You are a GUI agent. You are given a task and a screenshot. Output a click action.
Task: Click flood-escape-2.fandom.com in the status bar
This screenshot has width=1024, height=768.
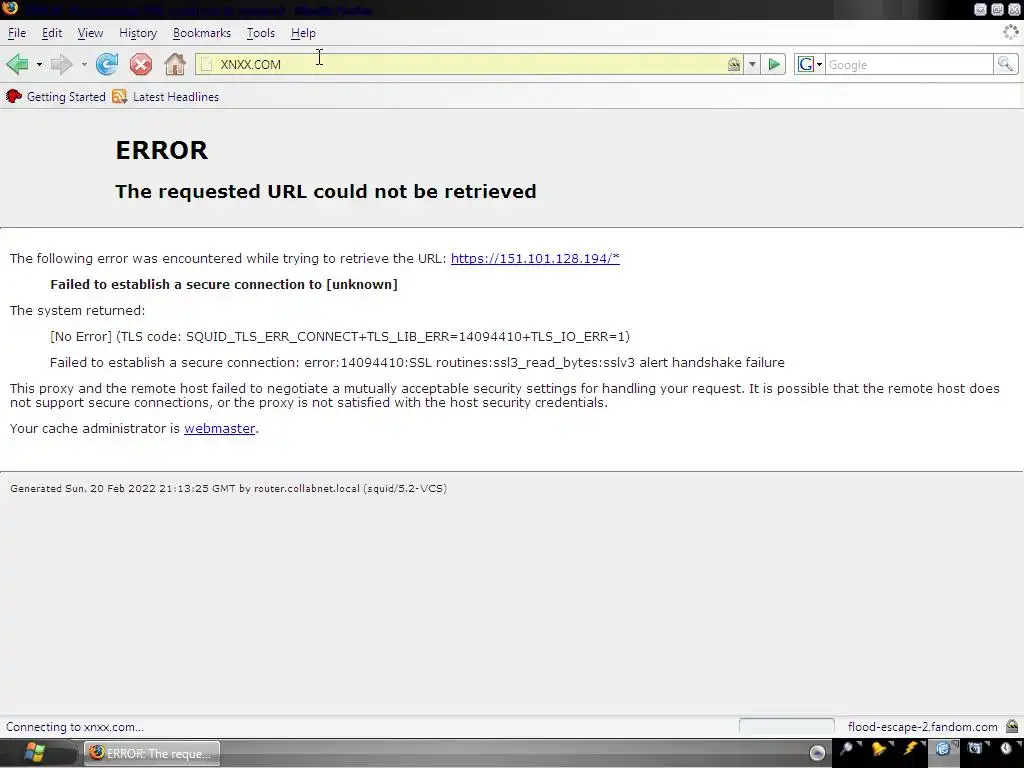coord(922,727)
